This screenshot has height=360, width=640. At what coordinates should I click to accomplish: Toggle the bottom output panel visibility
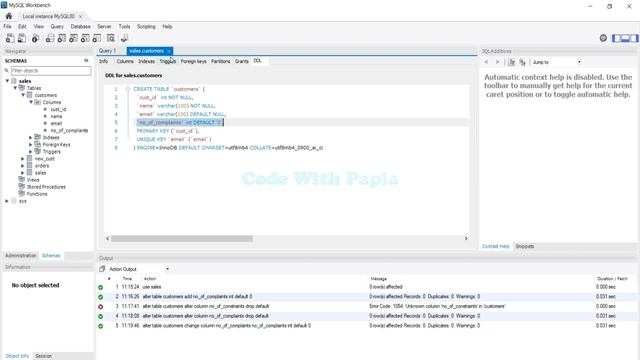[x=625, y=38]
